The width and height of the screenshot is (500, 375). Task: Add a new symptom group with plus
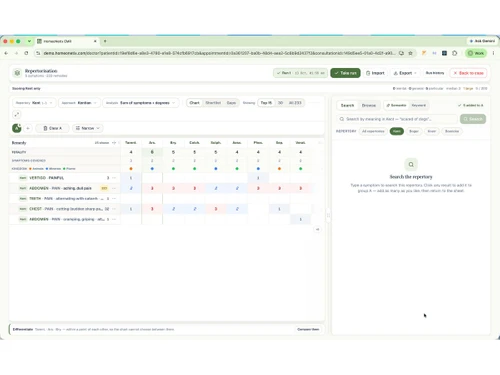[28, 128]
